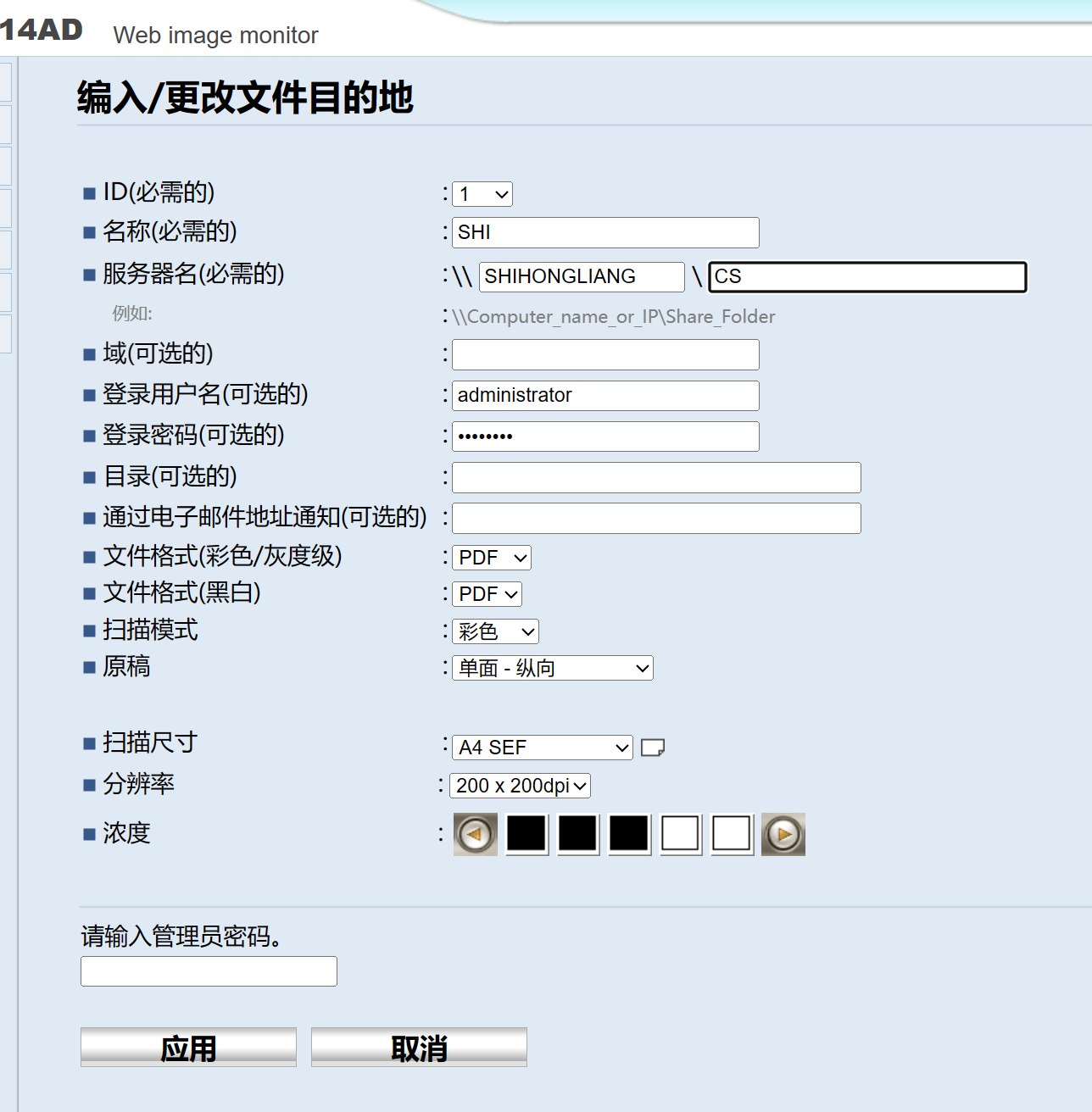1092x1112 pixels.
Task: Expand the scan size A4 SEF dropdown
Action: 543,748
